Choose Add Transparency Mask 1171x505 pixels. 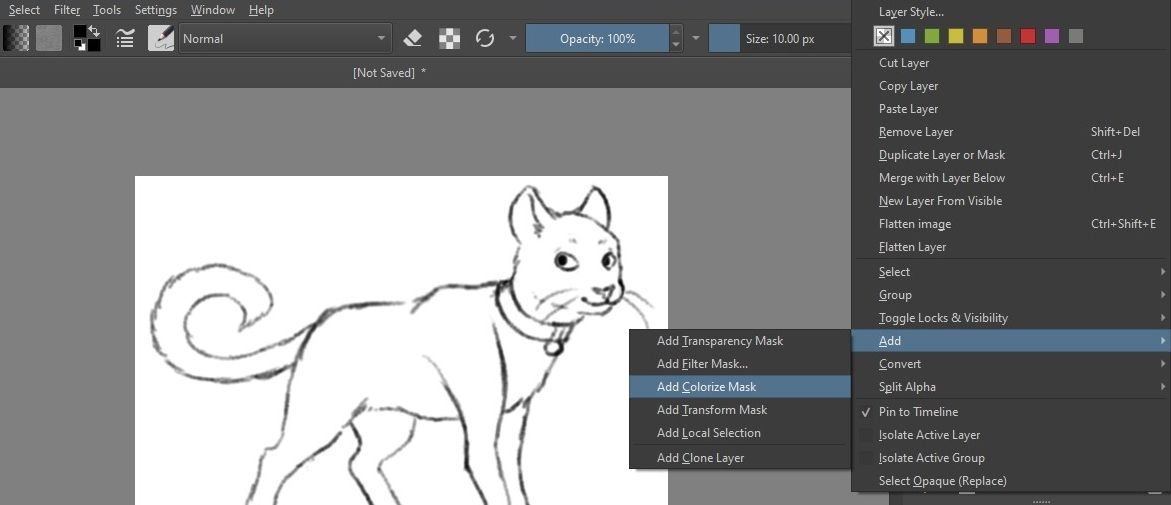pyautogui.click(x=740, y=341)
